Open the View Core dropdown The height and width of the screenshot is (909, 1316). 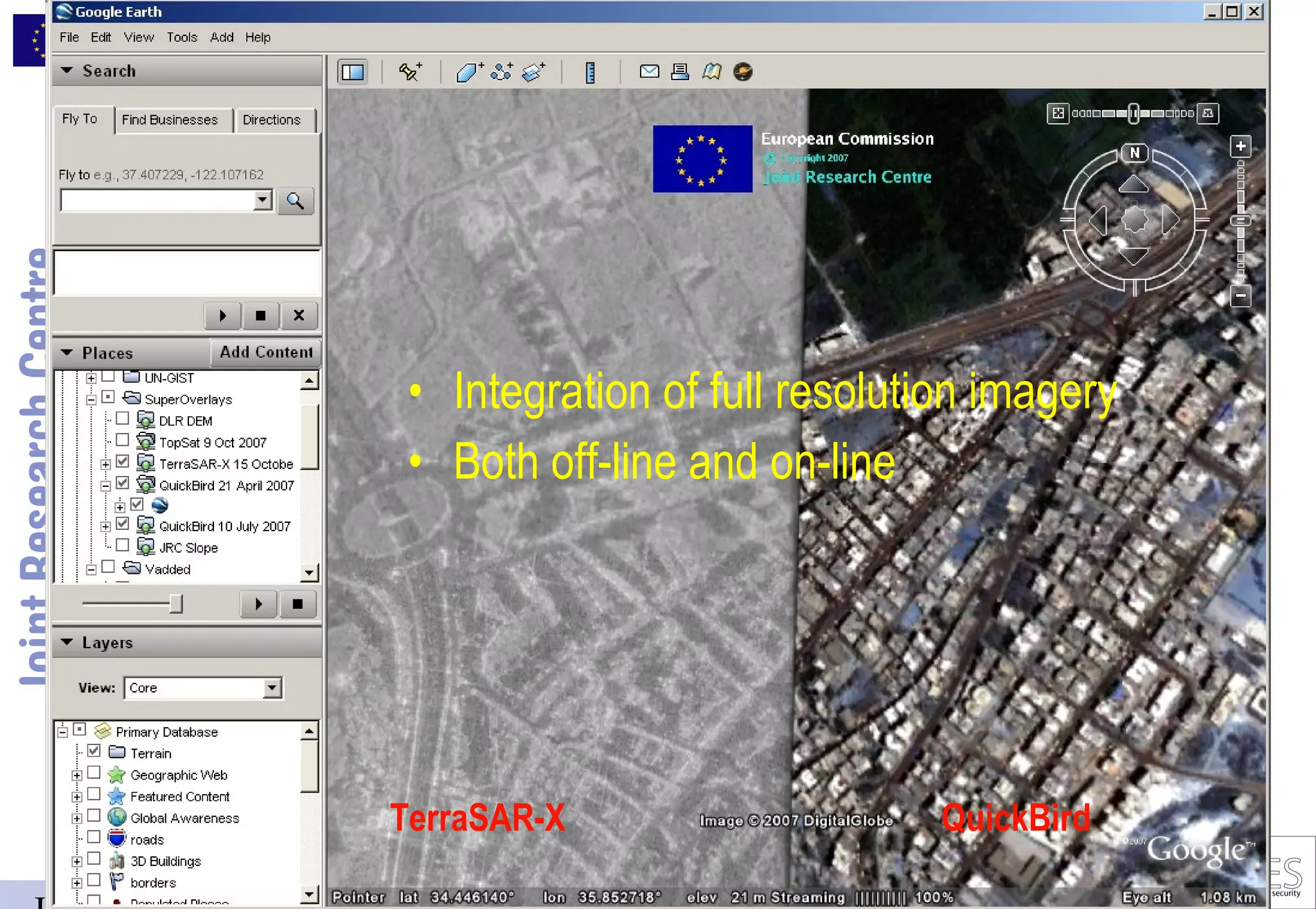[x=272, y=688]
